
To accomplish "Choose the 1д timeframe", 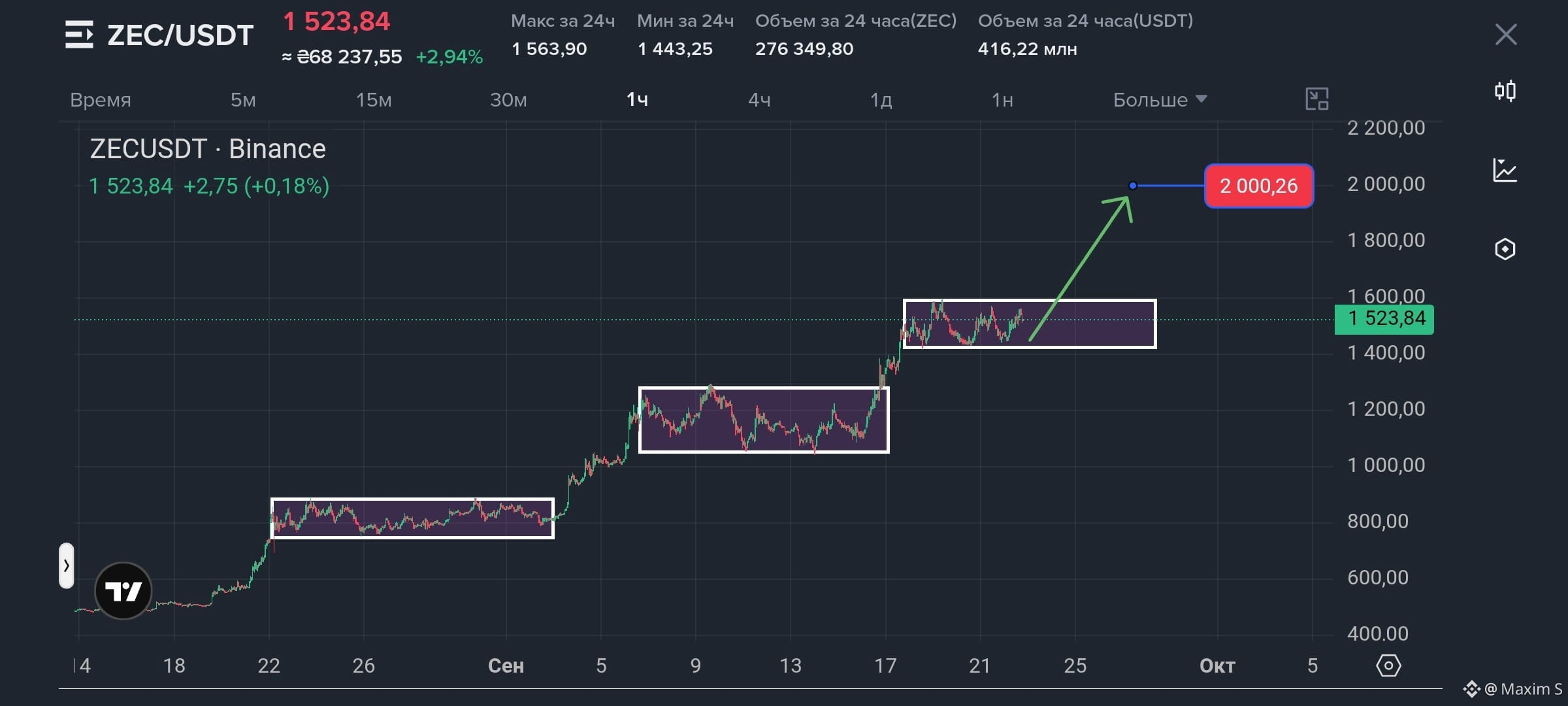I will (x=881, y=100).
